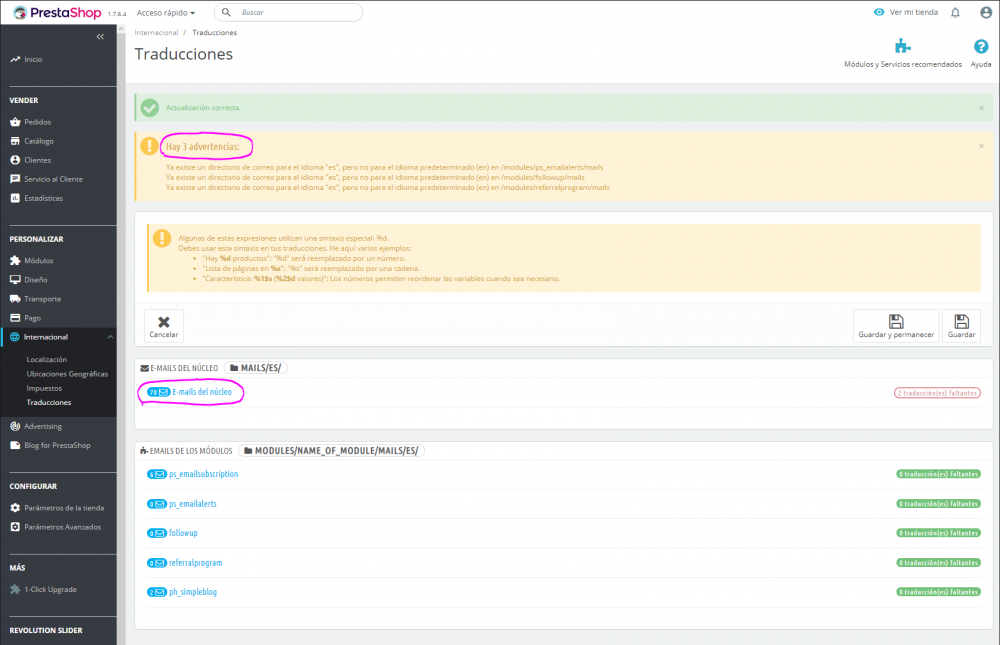The width and height of the screenshot is (1000, 645).
Task: Click the search magnifier icon
Action: (226, 12)
